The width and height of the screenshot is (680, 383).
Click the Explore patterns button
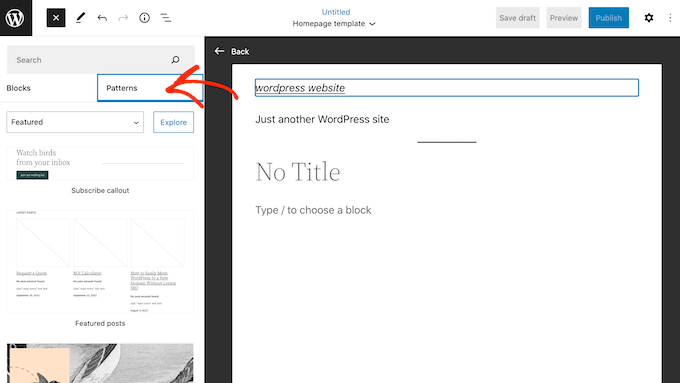[x=173, y=122]
